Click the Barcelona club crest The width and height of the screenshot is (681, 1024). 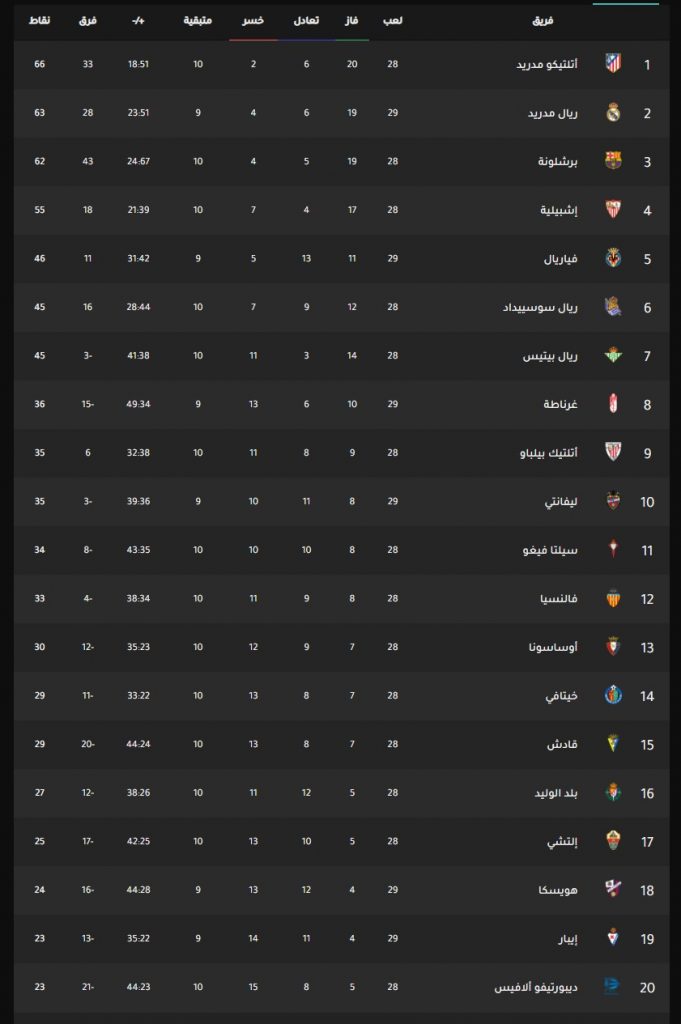613,161
